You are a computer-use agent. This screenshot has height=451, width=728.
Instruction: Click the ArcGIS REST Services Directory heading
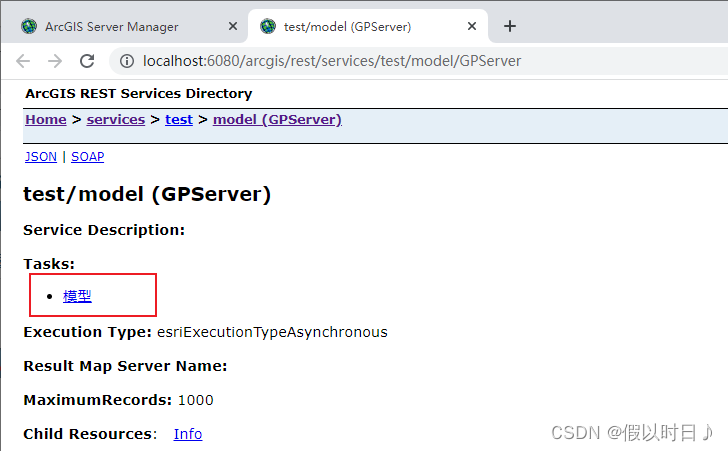pyautogui.click(x=139, y=93)
